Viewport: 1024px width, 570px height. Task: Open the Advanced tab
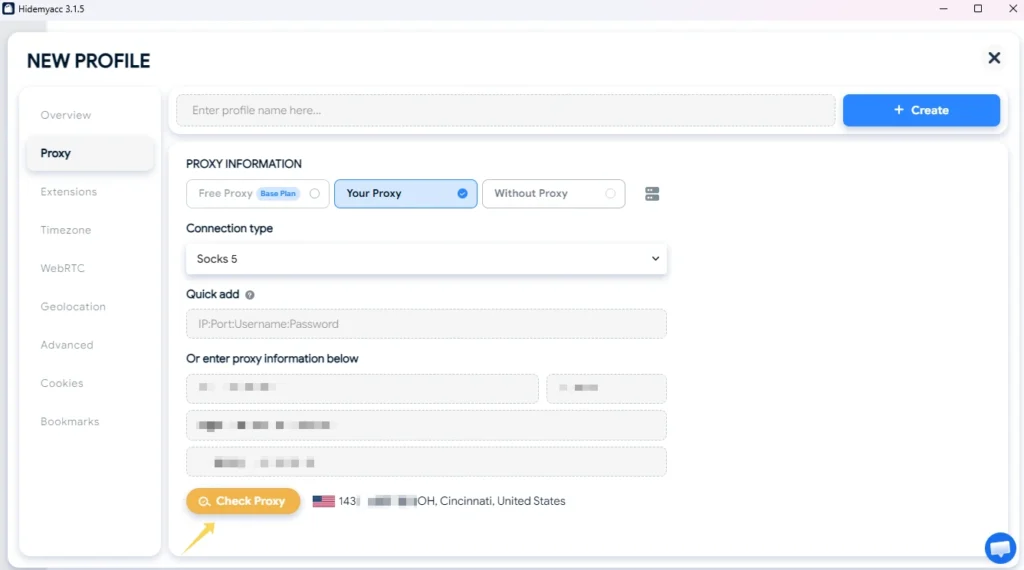[x=67, y=345]
